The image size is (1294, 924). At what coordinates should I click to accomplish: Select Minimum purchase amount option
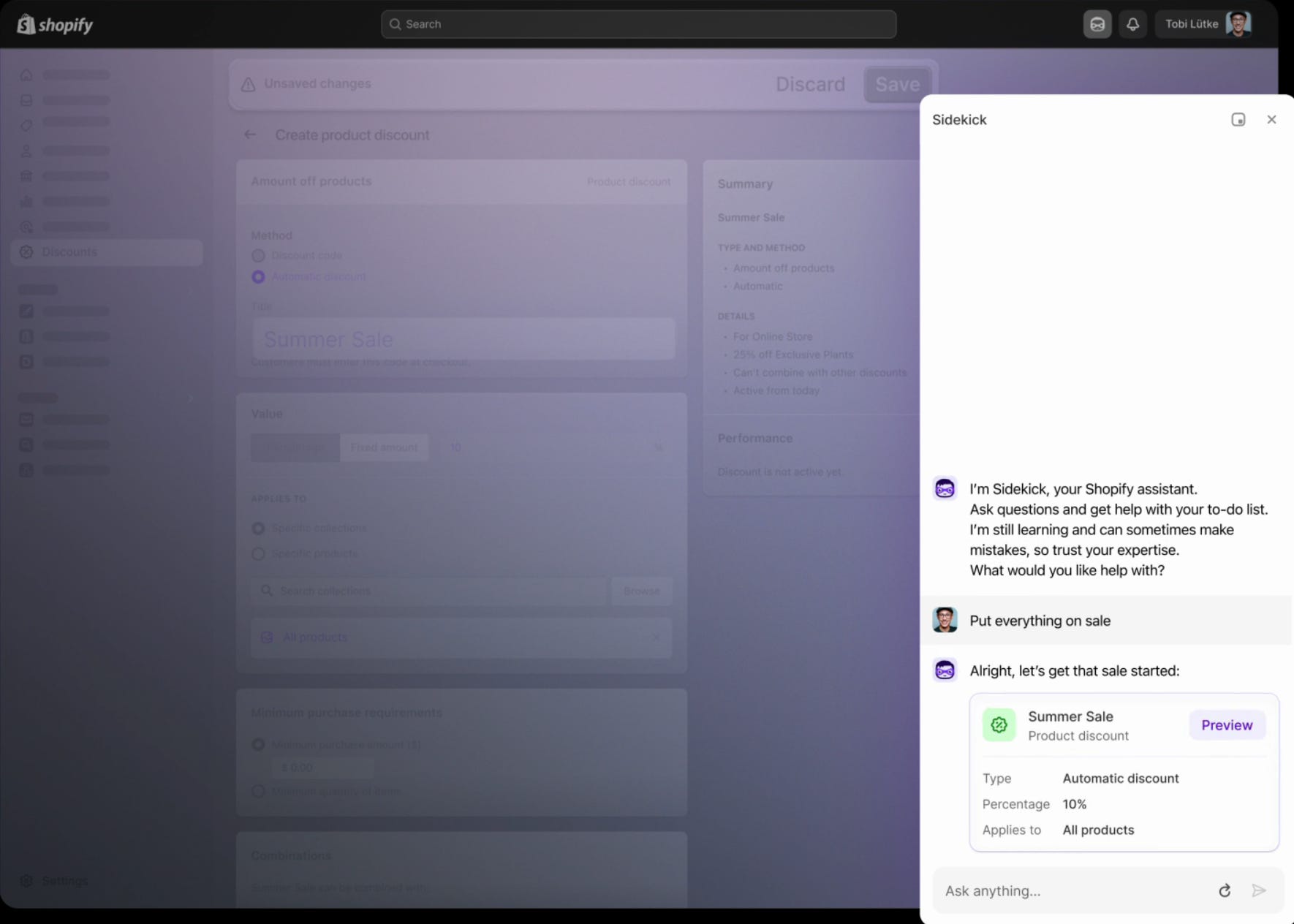(x=258, y=744)
